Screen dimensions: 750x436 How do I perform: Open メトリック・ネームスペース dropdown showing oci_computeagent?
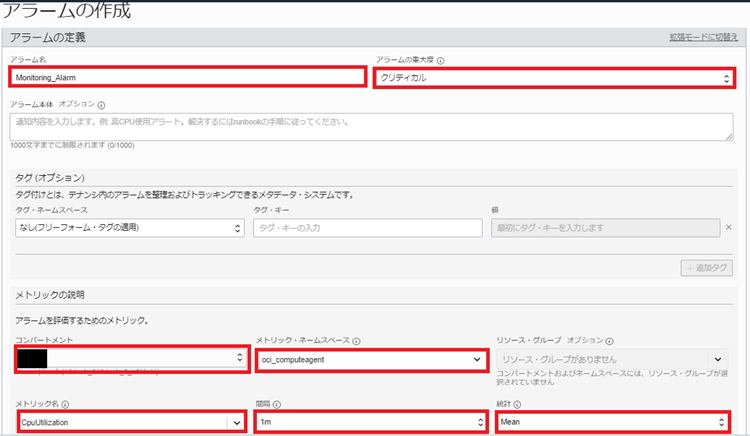click(x=371, y=359)
